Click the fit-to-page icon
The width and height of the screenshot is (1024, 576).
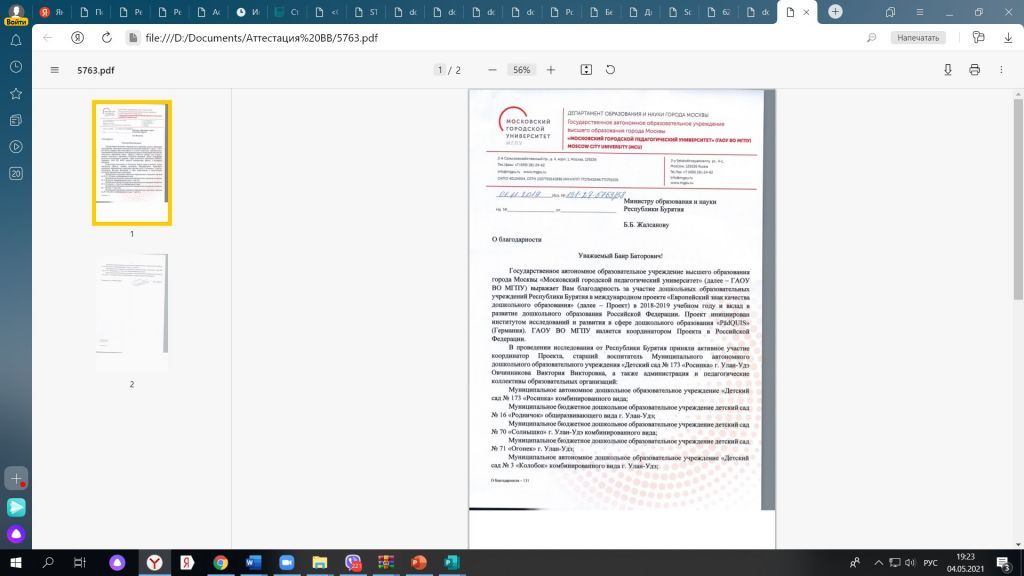click(x=586, y=70)
